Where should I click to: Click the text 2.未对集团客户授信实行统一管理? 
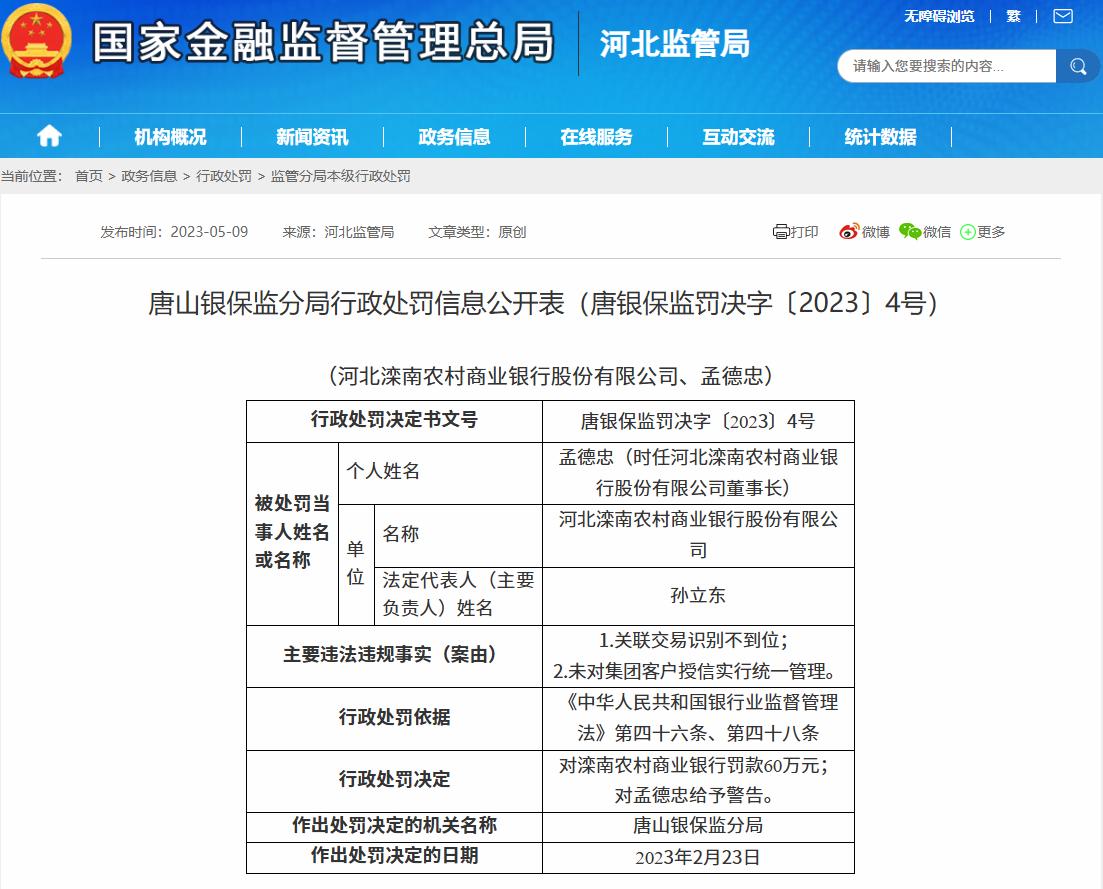tap(695, 672)
